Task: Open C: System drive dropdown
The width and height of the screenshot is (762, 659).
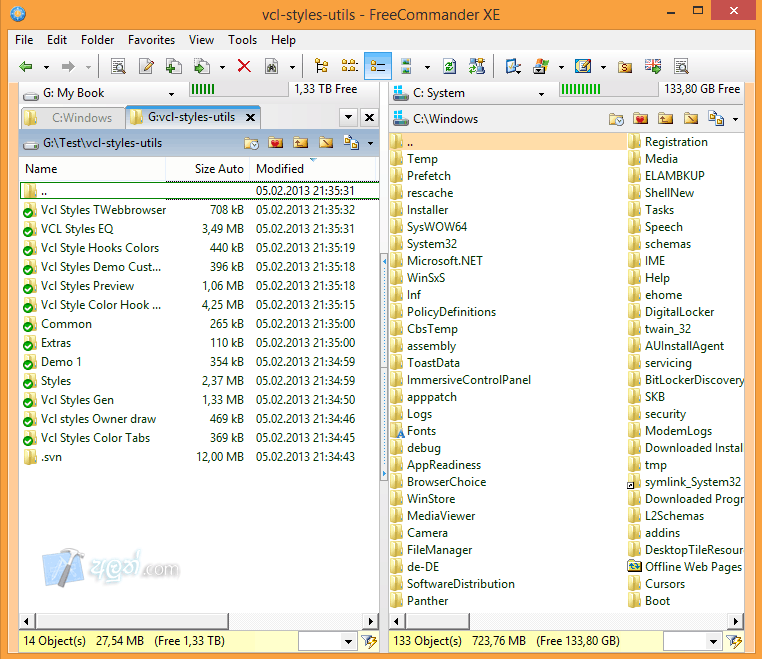Action: 541,94
